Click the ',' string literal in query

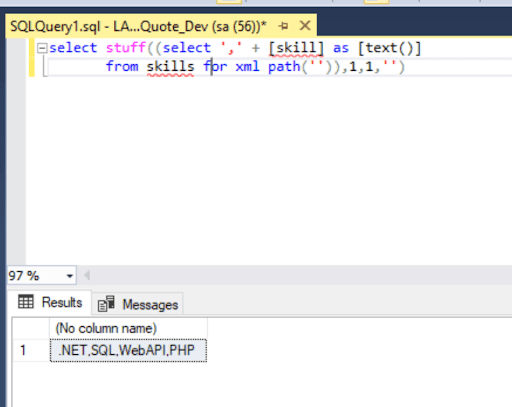coord(231,48)
